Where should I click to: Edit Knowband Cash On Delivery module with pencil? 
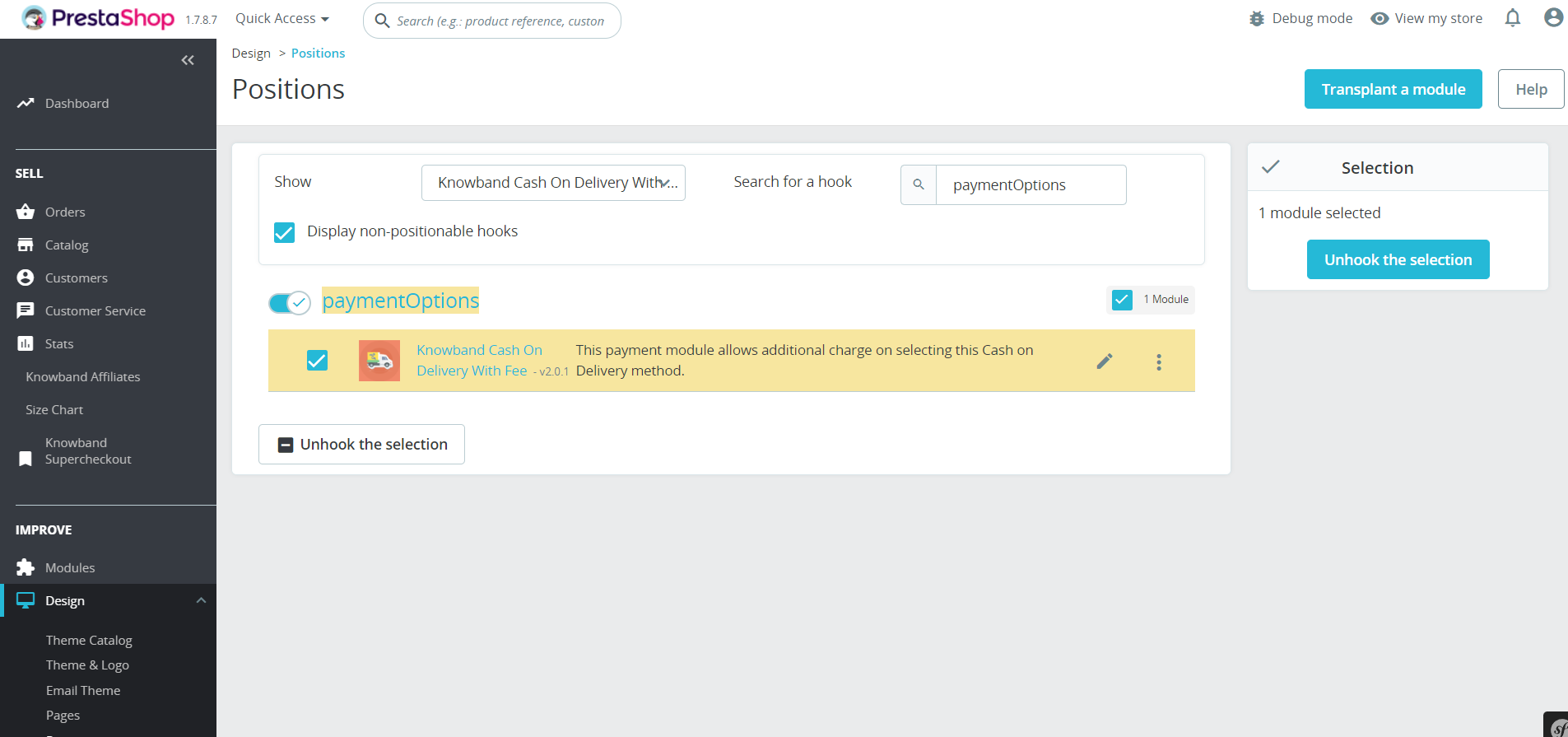point(1105,361)
